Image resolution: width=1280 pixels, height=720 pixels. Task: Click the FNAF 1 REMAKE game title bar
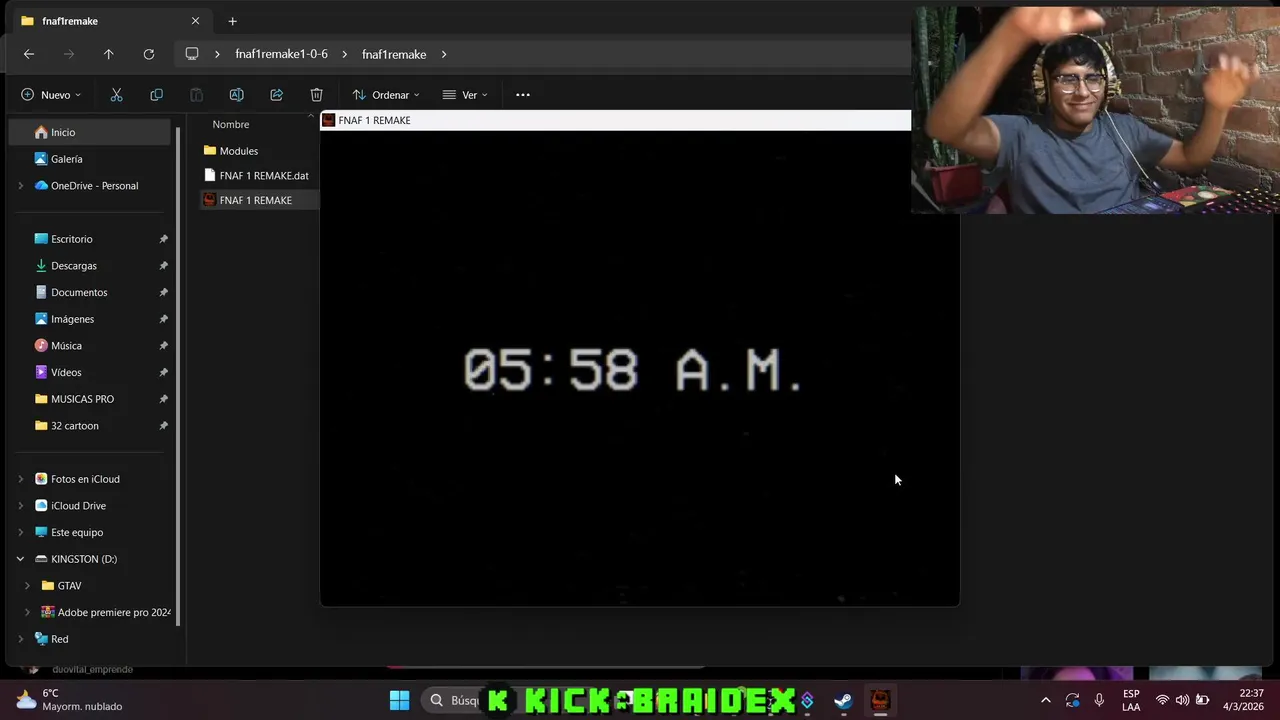pyautogui.click(x=615, y=120)
